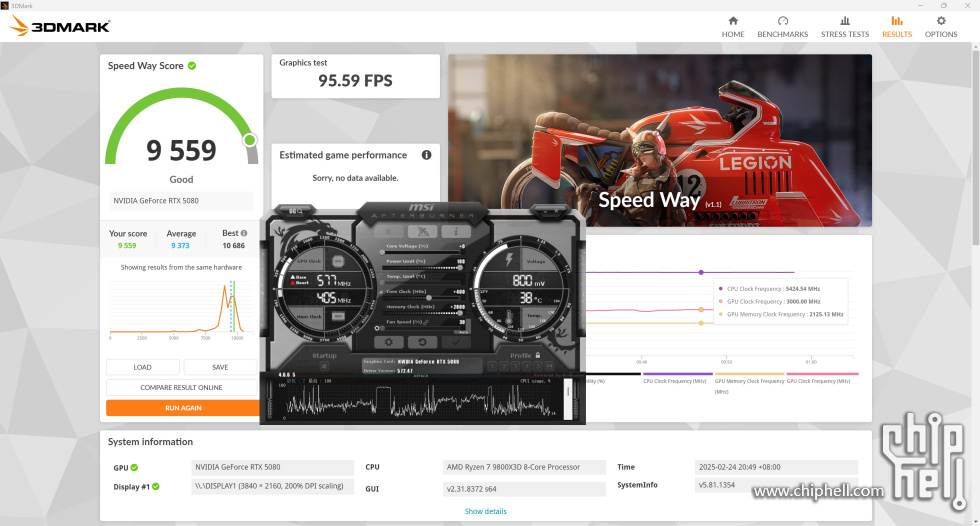Click the score distribution chart
The height and width of the screenshot is (526, 980).
pos(181,310)
